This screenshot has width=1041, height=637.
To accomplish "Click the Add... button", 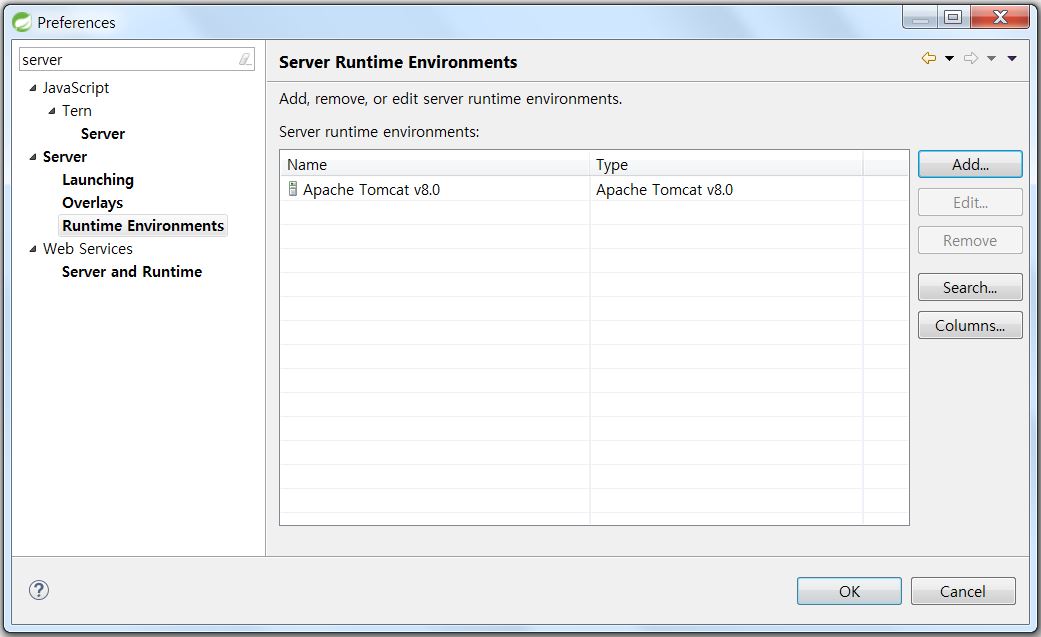I will [970, 164].
